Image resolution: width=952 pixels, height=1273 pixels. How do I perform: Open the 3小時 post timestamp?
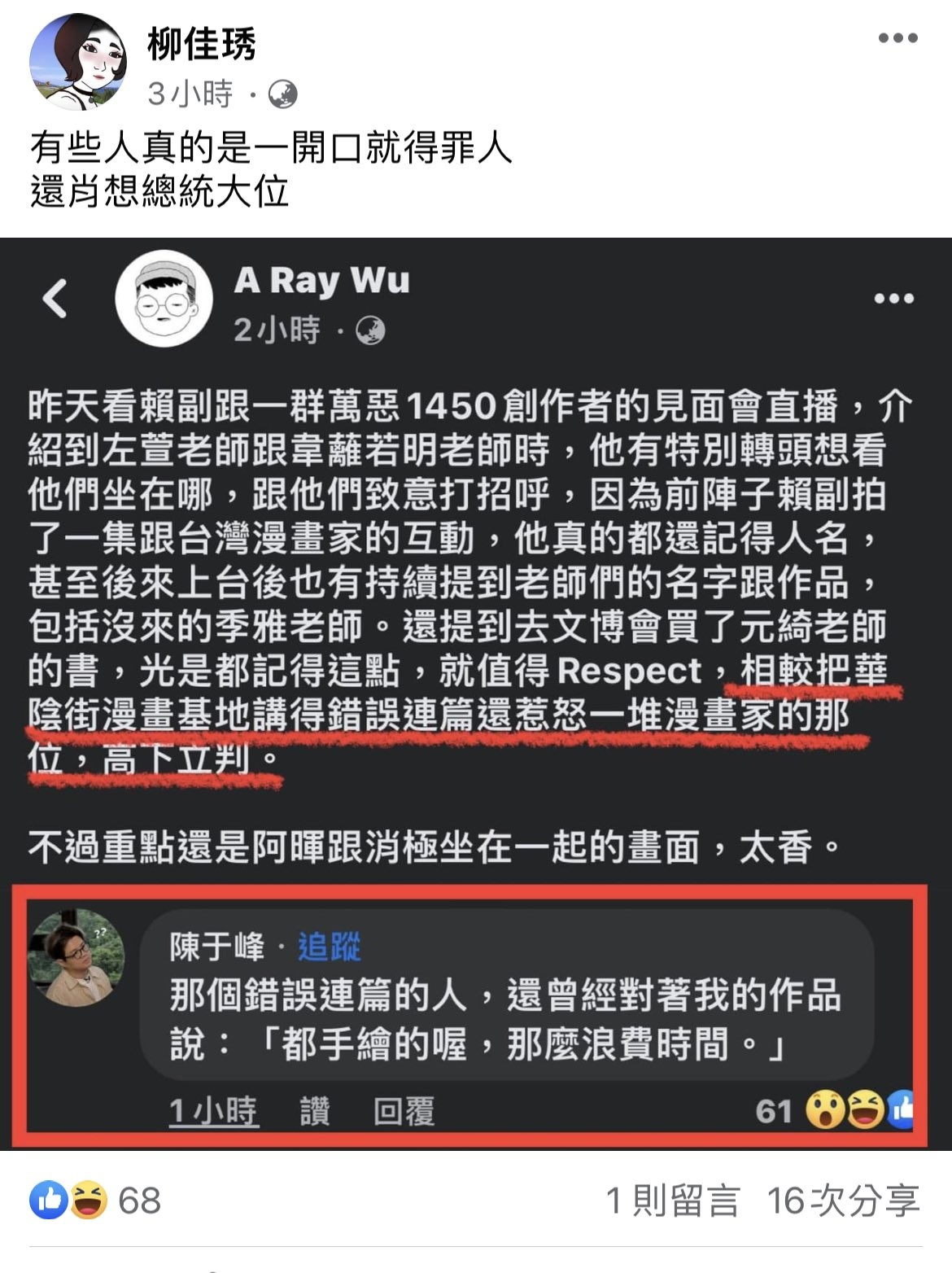coord(190,94)
